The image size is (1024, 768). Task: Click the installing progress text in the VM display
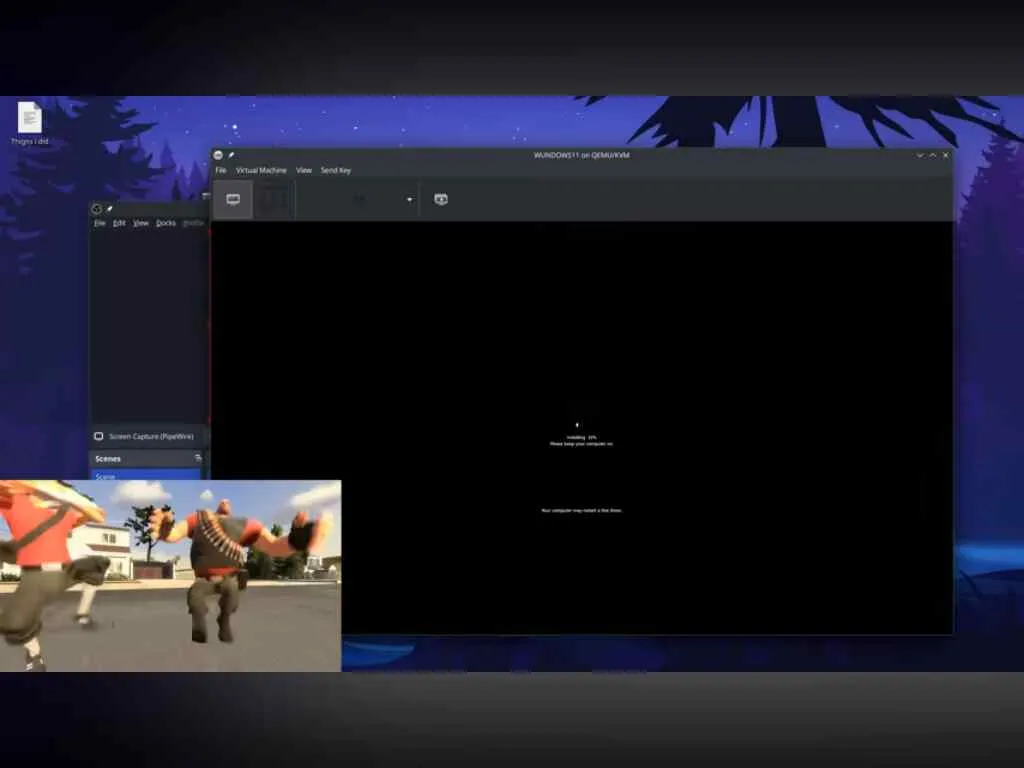click(x=581, y=438)
